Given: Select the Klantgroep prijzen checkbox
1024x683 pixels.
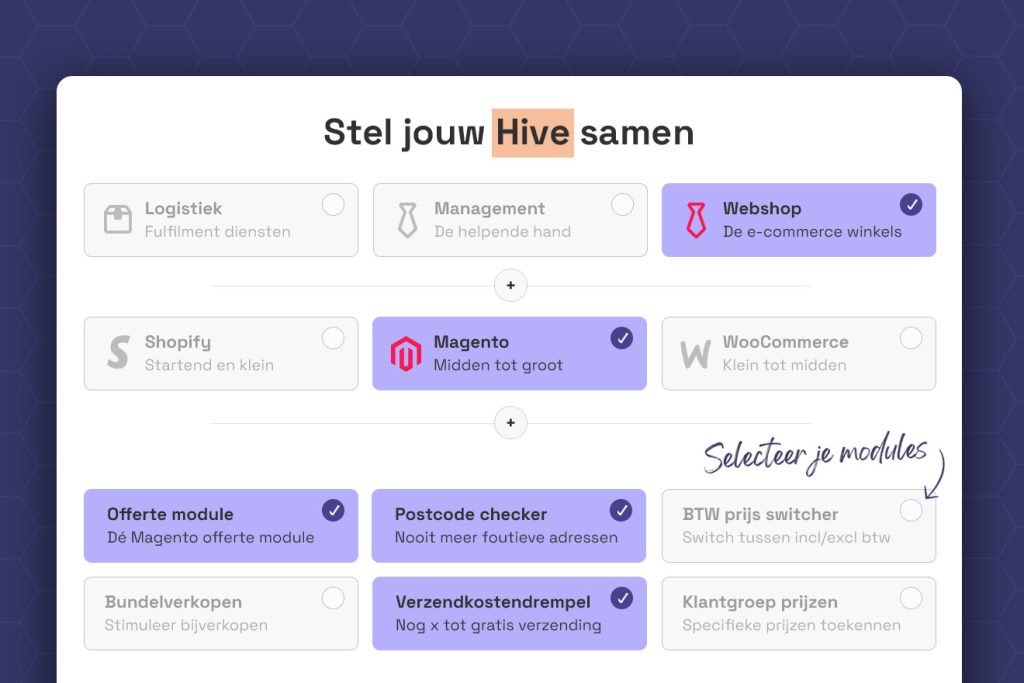Looking at the screenshot, I should coord(911,599).
